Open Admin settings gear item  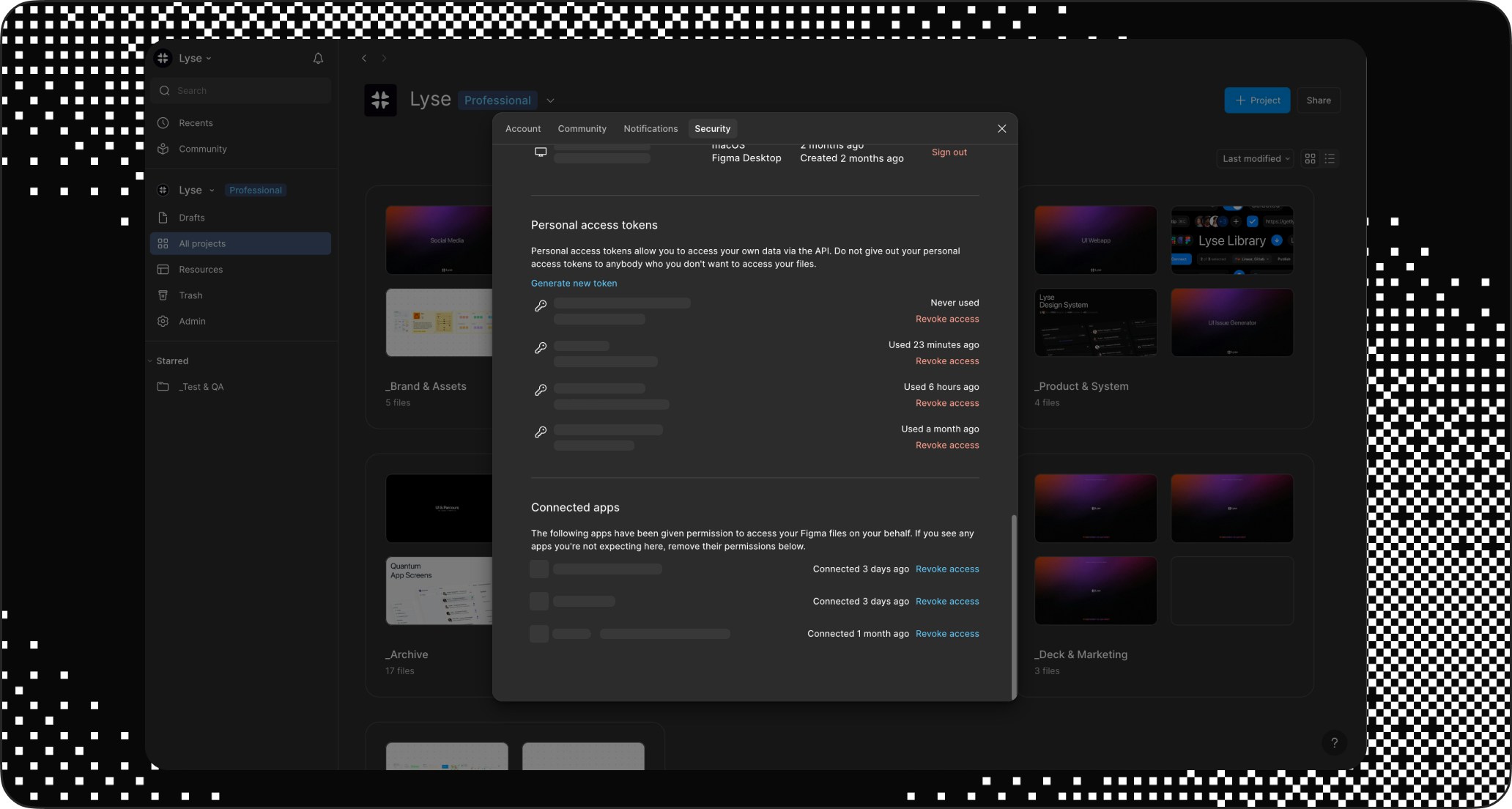(192, 321)
